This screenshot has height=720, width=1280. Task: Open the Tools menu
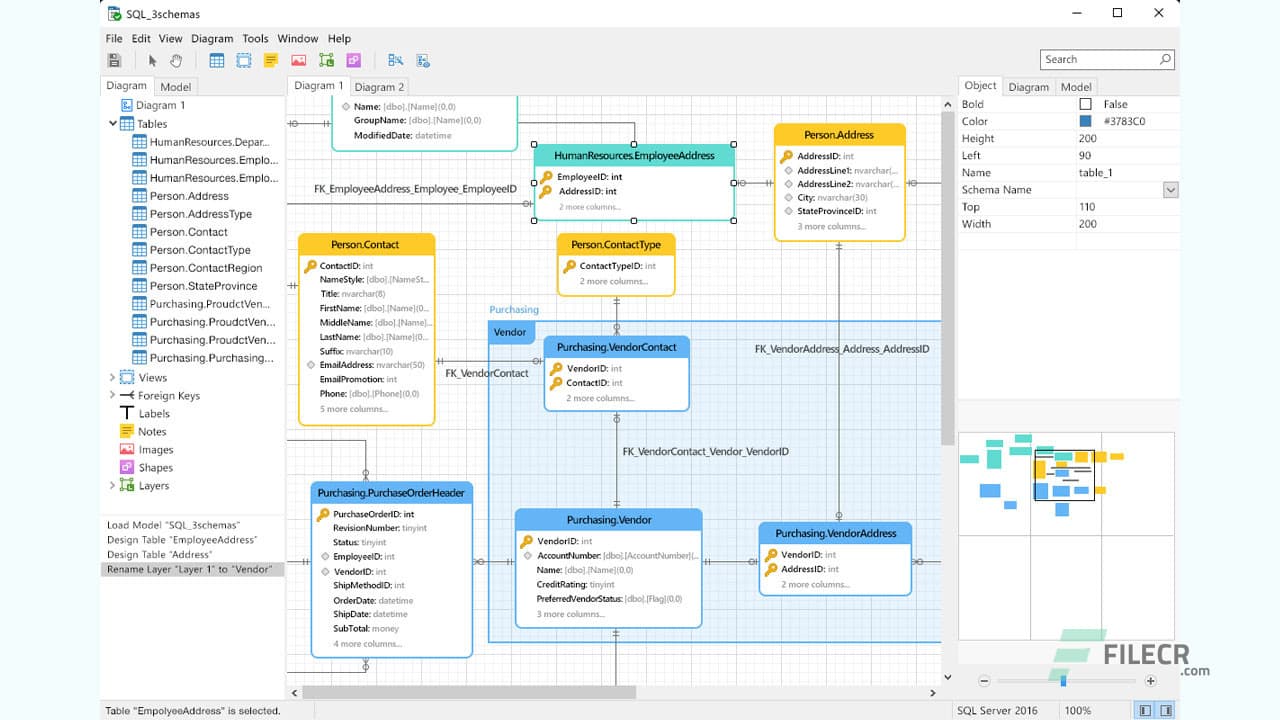tap(255, 39)
